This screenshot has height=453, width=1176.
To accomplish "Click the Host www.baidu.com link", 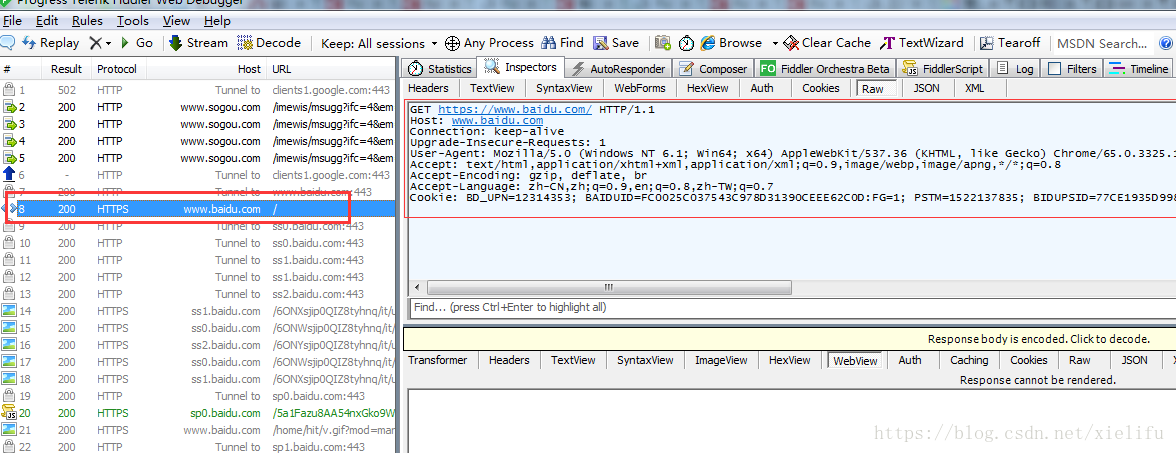I will [x=497, y=120].
